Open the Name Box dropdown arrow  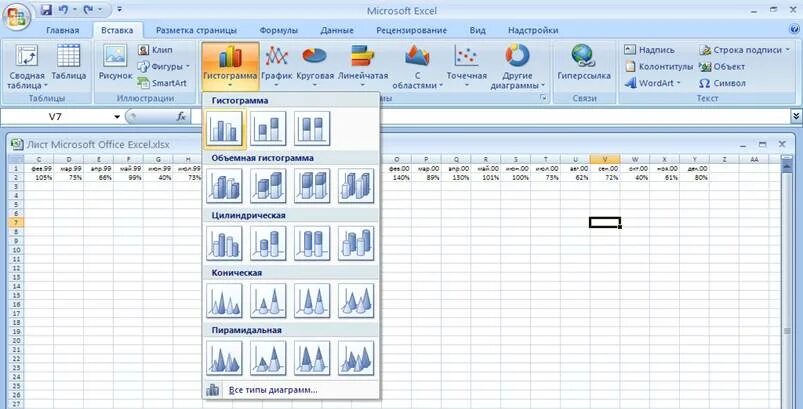point(117,117)
